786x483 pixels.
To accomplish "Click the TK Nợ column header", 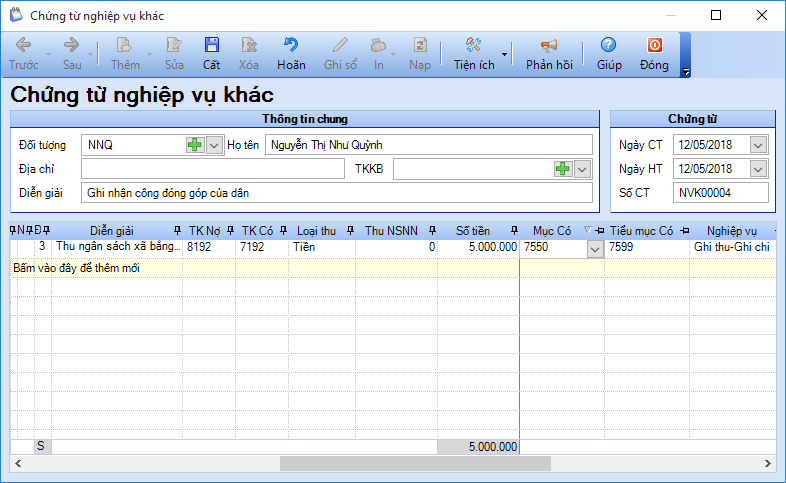I will (x=204, y=231).
